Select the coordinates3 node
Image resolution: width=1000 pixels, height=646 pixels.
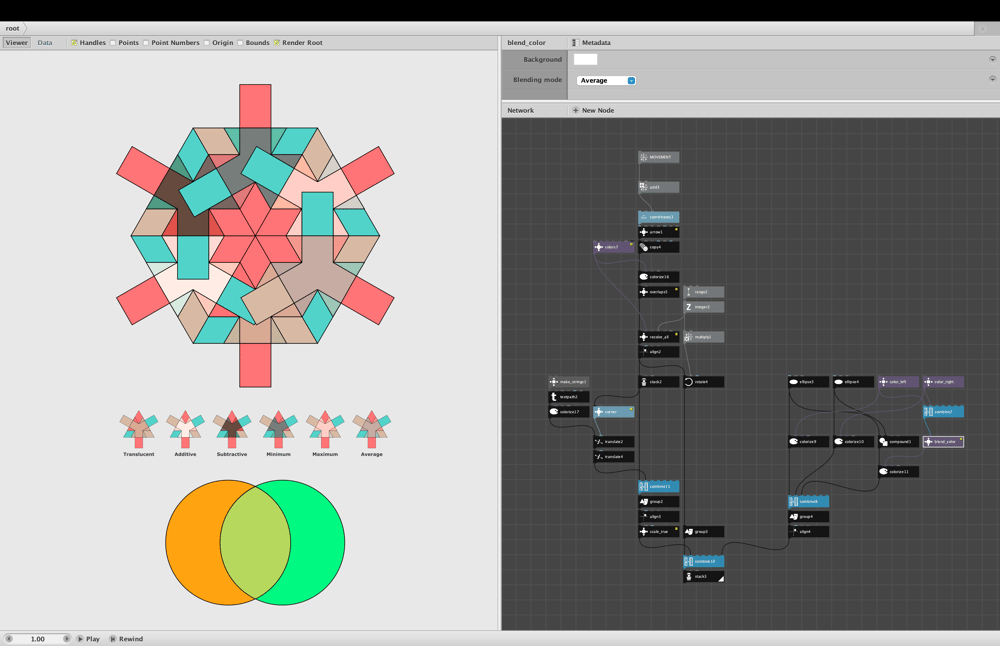(x=659, y=217)
